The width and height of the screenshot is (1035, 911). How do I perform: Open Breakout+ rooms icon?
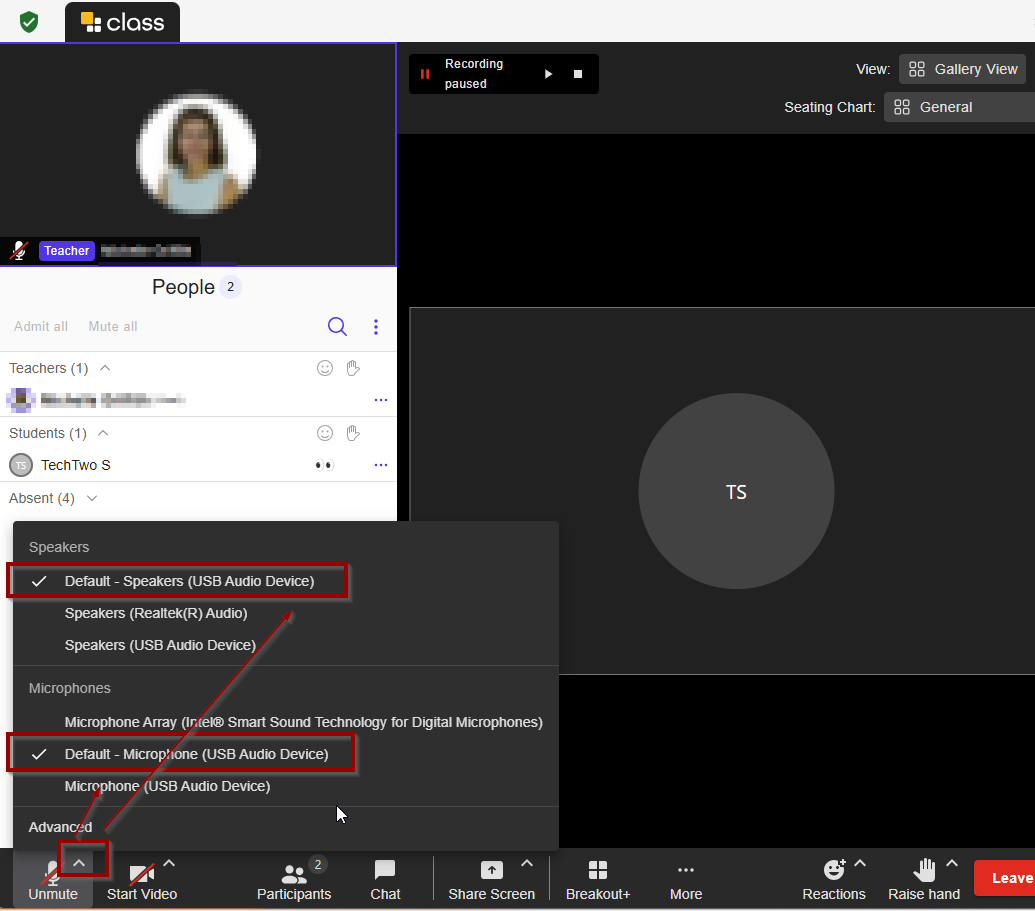[x=597, y=870]
